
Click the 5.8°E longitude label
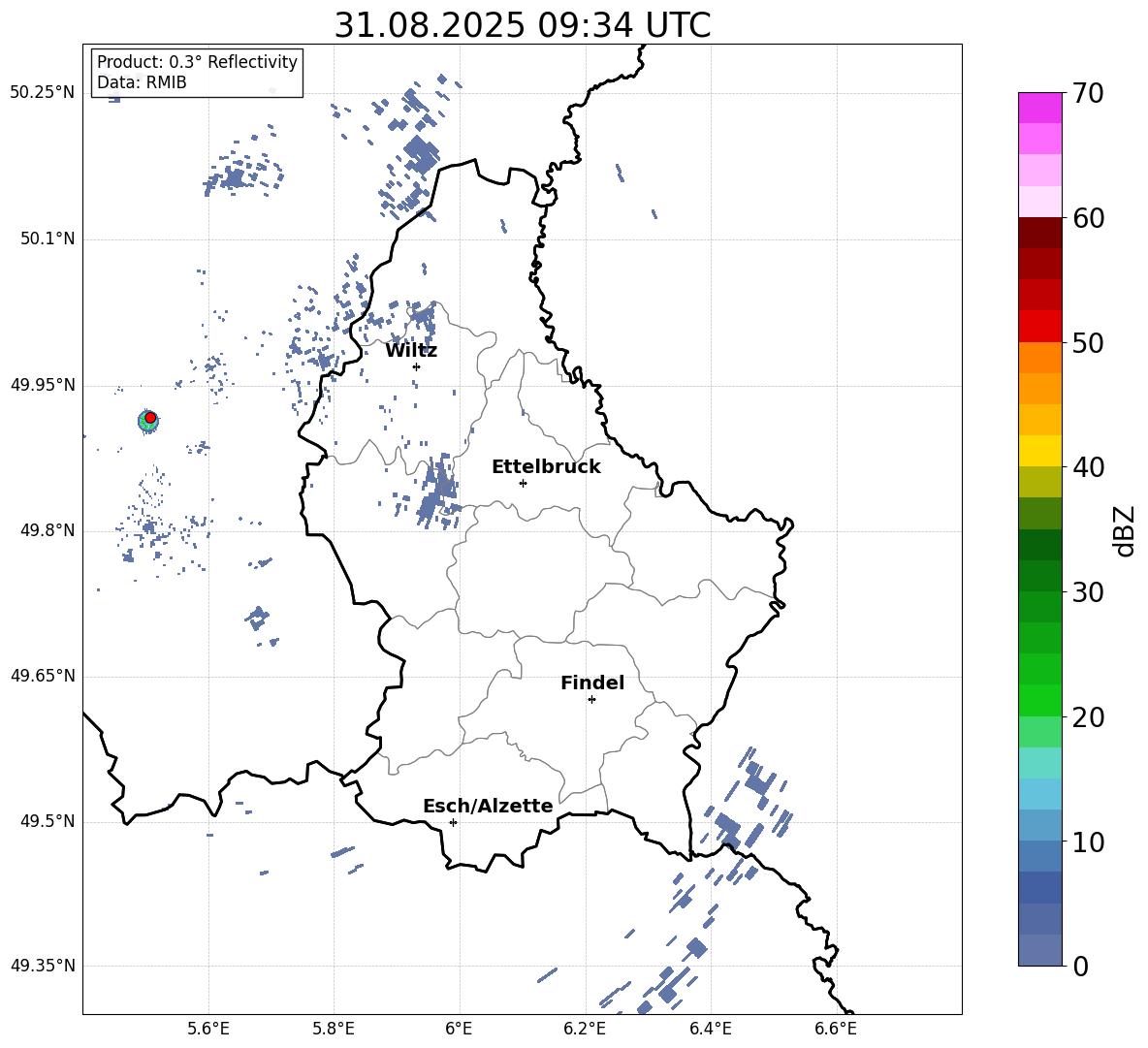coord(334,1029)
